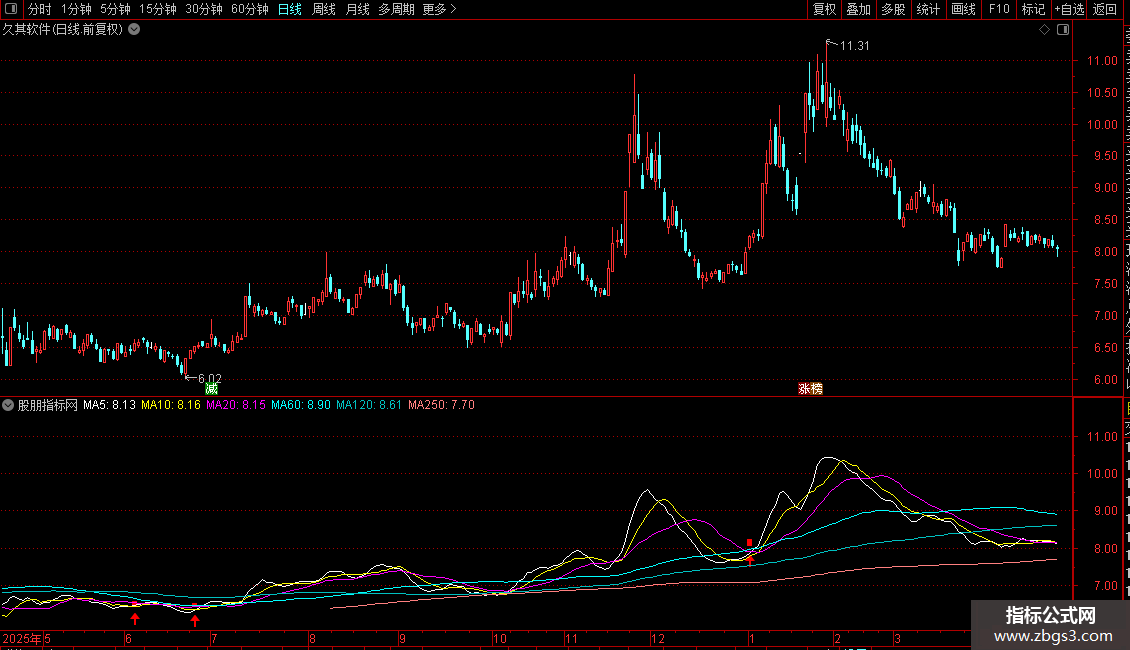Click the 2025年 label on time axis
This screenshot has height=650, width=1130.
point(22,638)
